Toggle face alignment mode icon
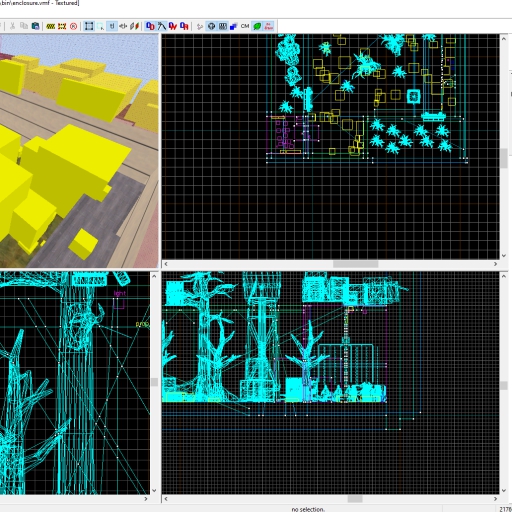The width and height of the screenshot is (512, 512). pos(134,26)
